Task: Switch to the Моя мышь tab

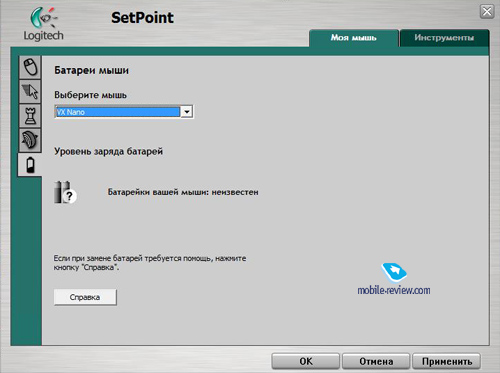Action: 354,38
